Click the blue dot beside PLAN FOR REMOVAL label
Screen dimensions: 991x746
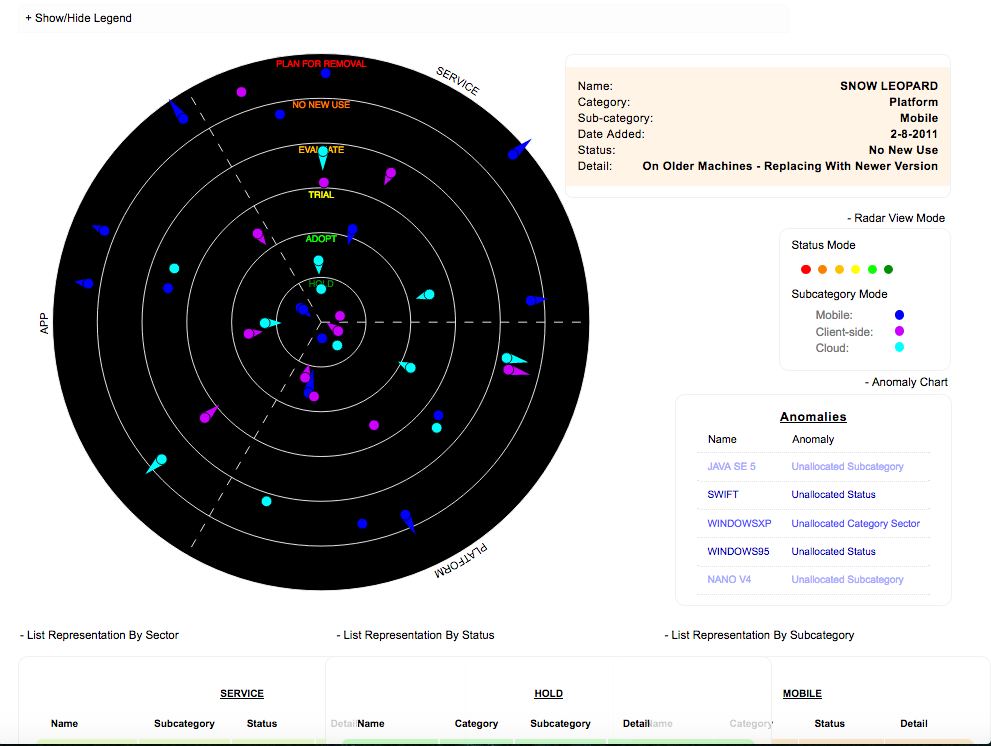(x=325, y=73)
